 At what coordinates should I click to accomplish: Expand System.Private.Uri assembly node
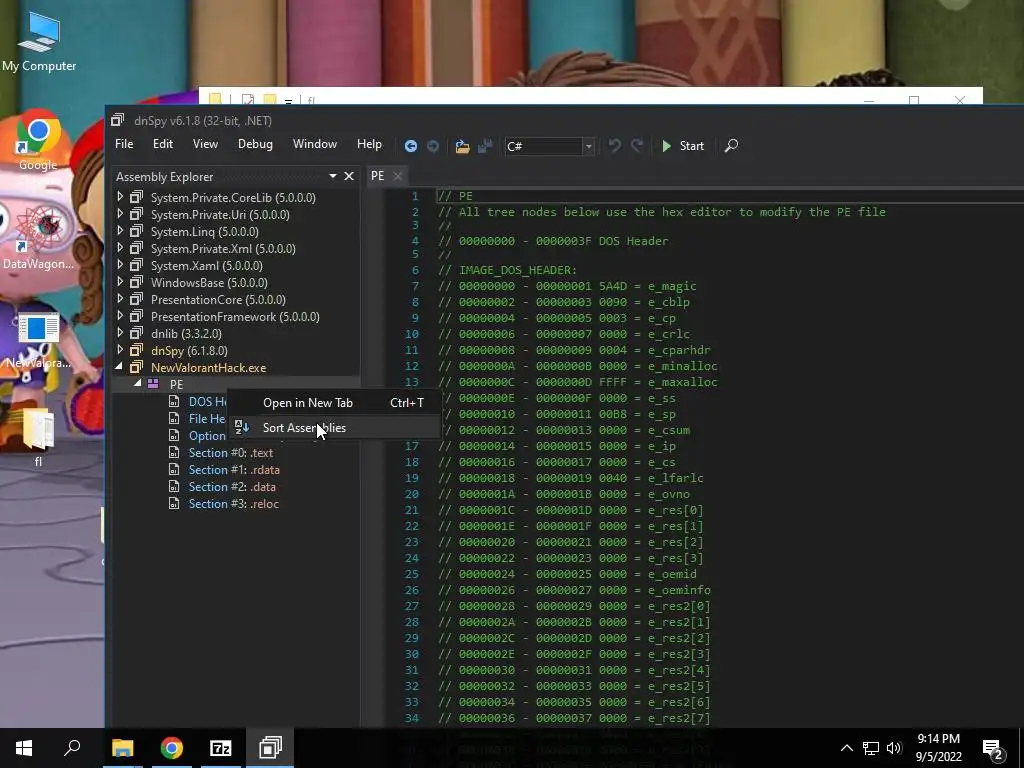pyautogui.click(x=120, y=214)
